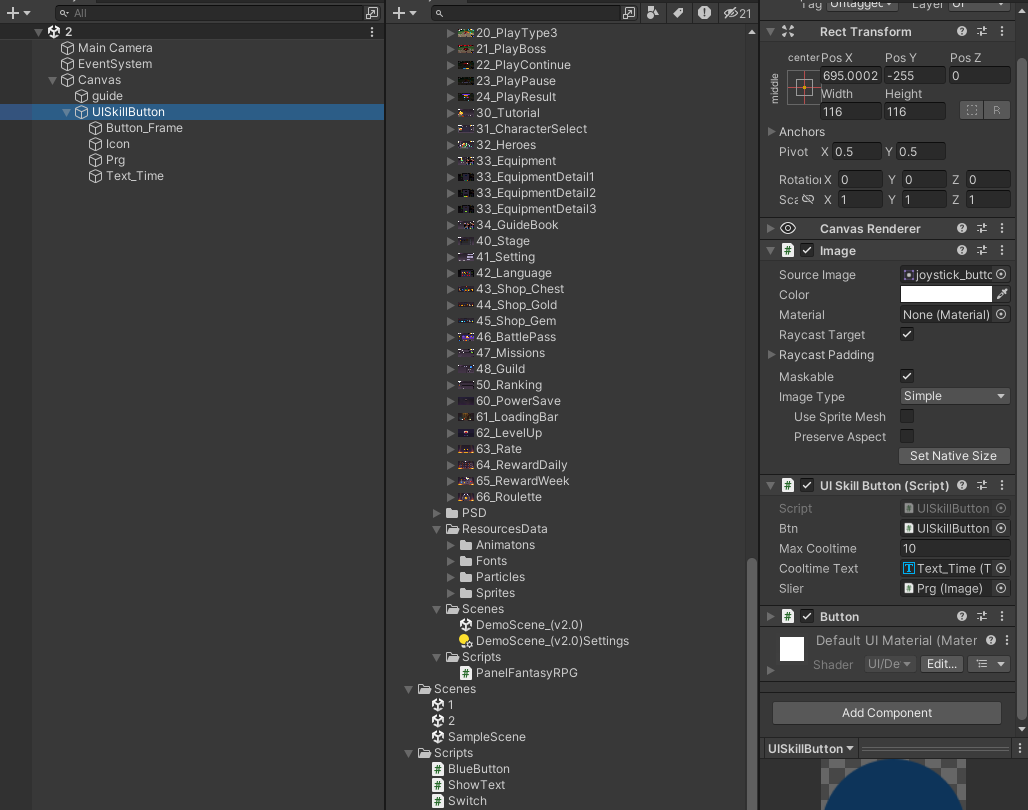Open UI Skill Button script help icon
The image size is (1028, 810).
pos(961,485)
